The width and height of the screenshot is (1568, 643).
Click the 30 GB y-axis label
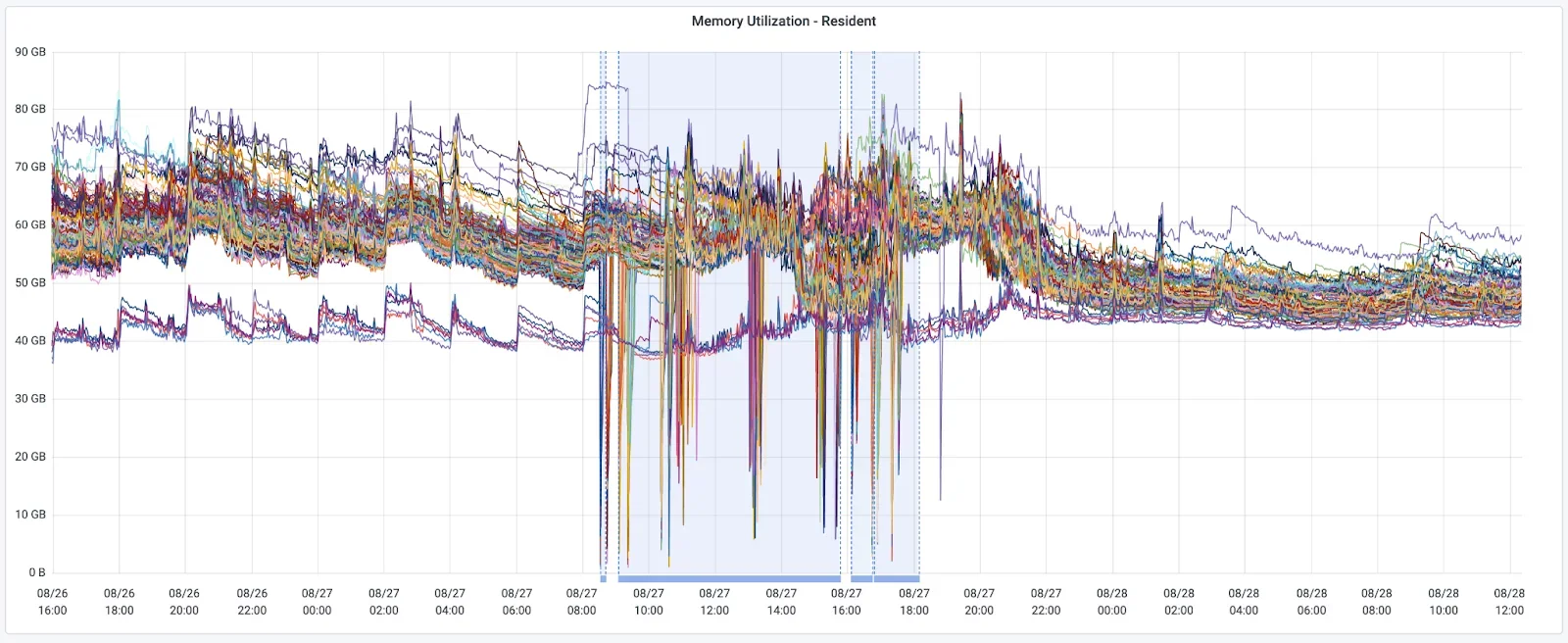pos(30,399)
